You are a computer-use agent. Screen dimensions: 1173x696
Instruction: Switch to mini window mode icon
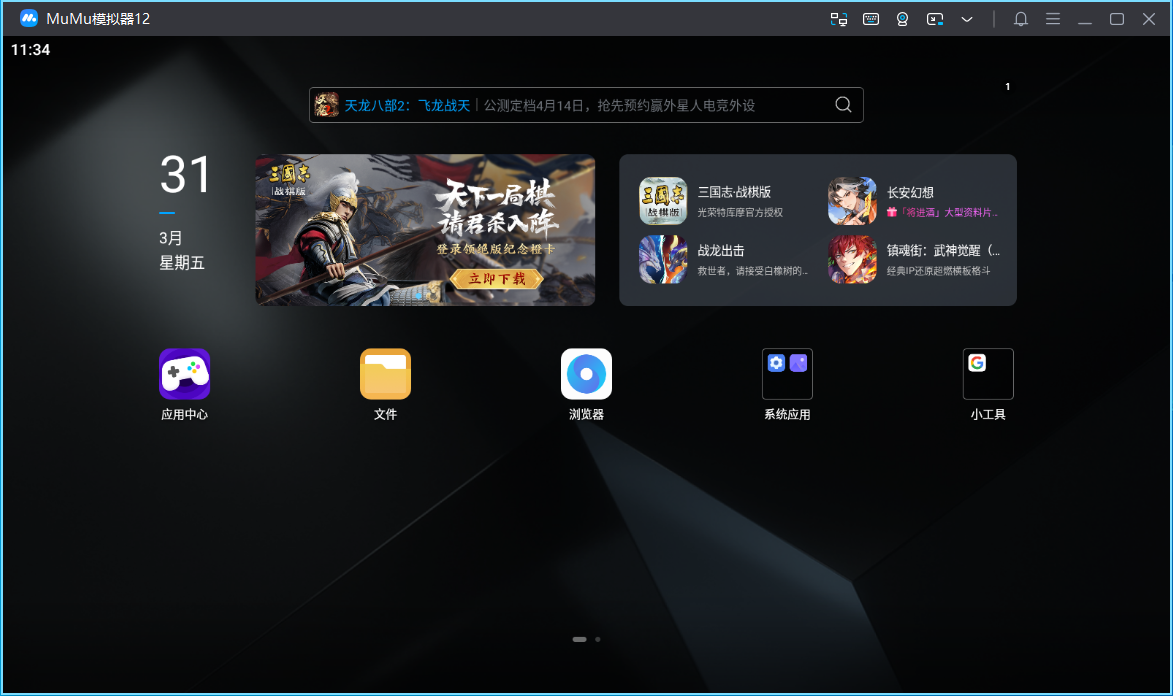tap(935, 19)
